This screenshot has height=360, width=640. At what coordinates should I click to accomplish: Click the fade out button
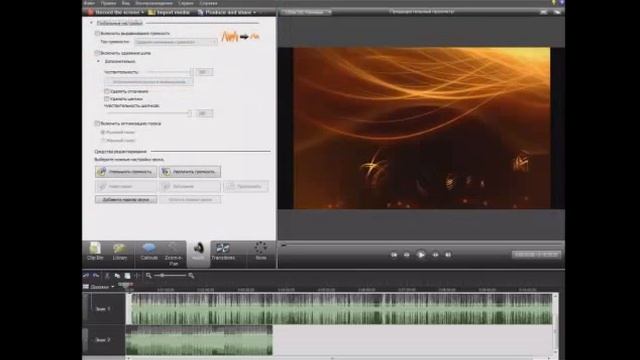[x=190, y=187]
